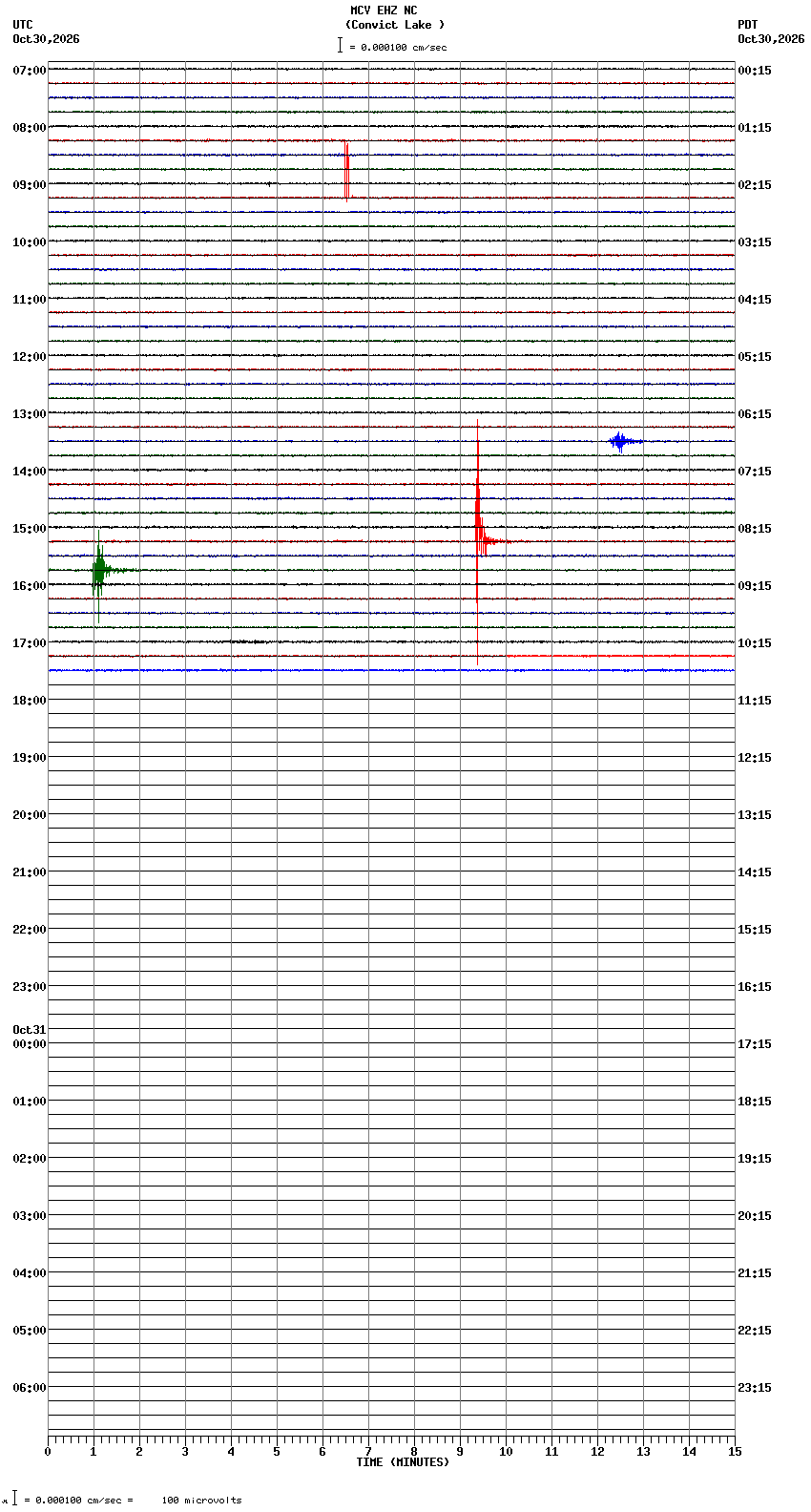Viewport: 811px width, 1512px height.
Task: Select the '03:00' UTC row label
Action: click(x=30, y=1216)
